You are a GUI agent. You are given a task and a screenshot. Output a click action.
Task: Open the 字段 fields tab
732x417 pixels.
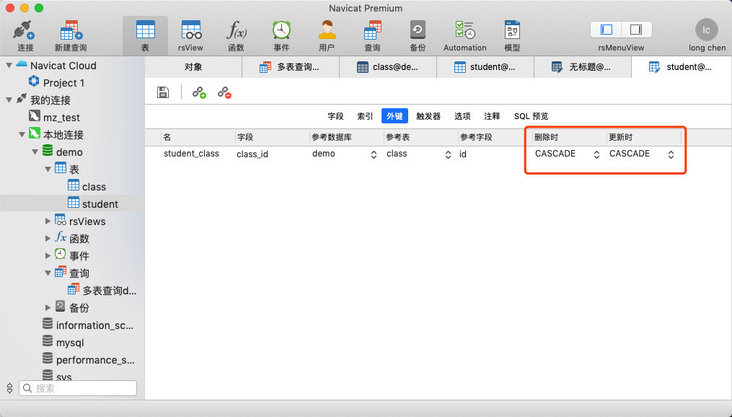click(335, 116)
